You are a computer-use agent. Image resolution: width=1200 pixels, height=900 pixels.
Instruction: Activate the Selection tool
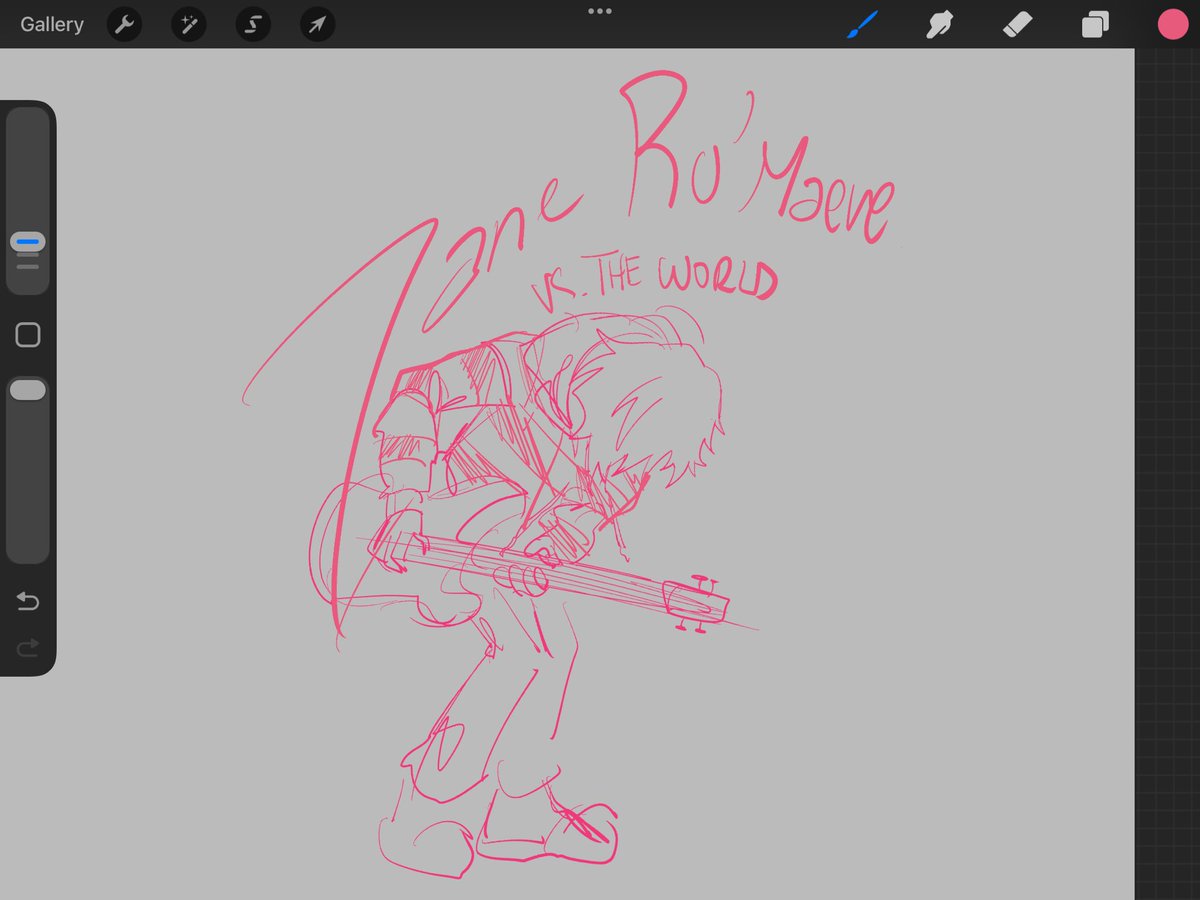pyautogui.click(x=253, y=25)
